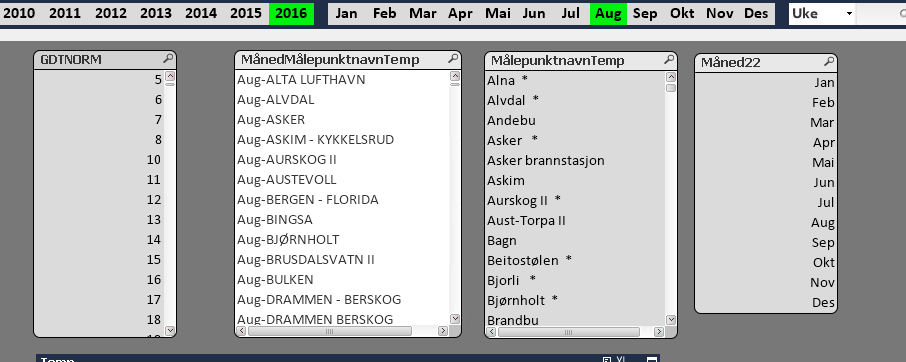Select value 15 in GDTNORM

(99, 259)
